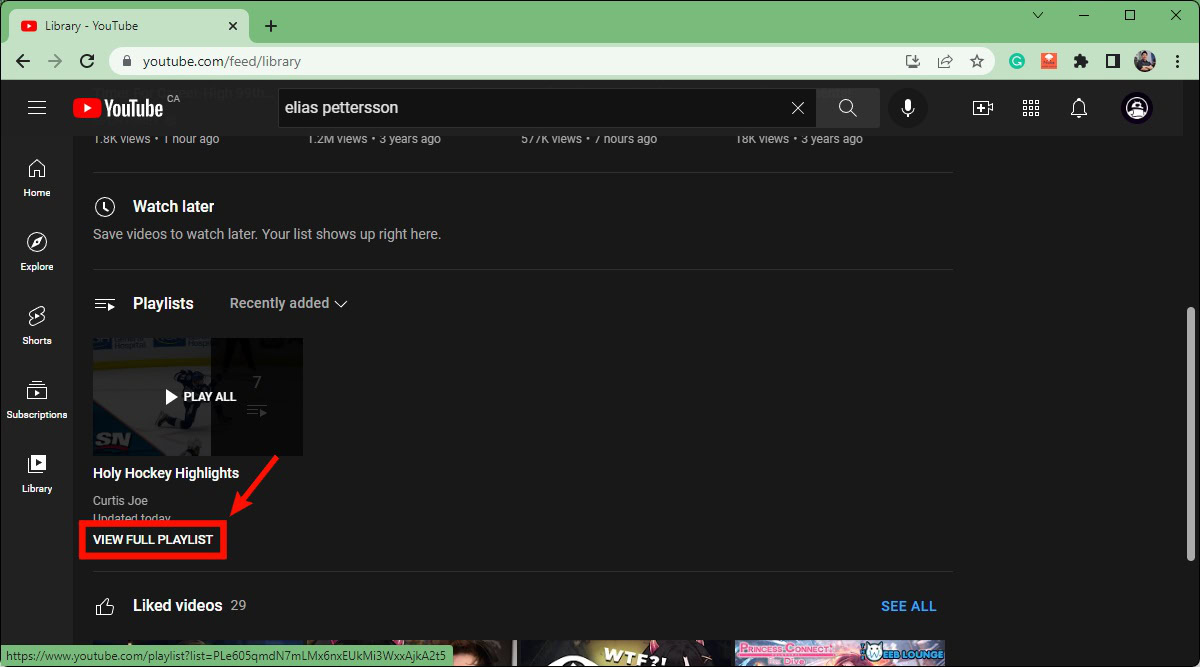1200x667 pixels.
Task: Open the Chrome three-dot menu
Action: coord(1177,61)
